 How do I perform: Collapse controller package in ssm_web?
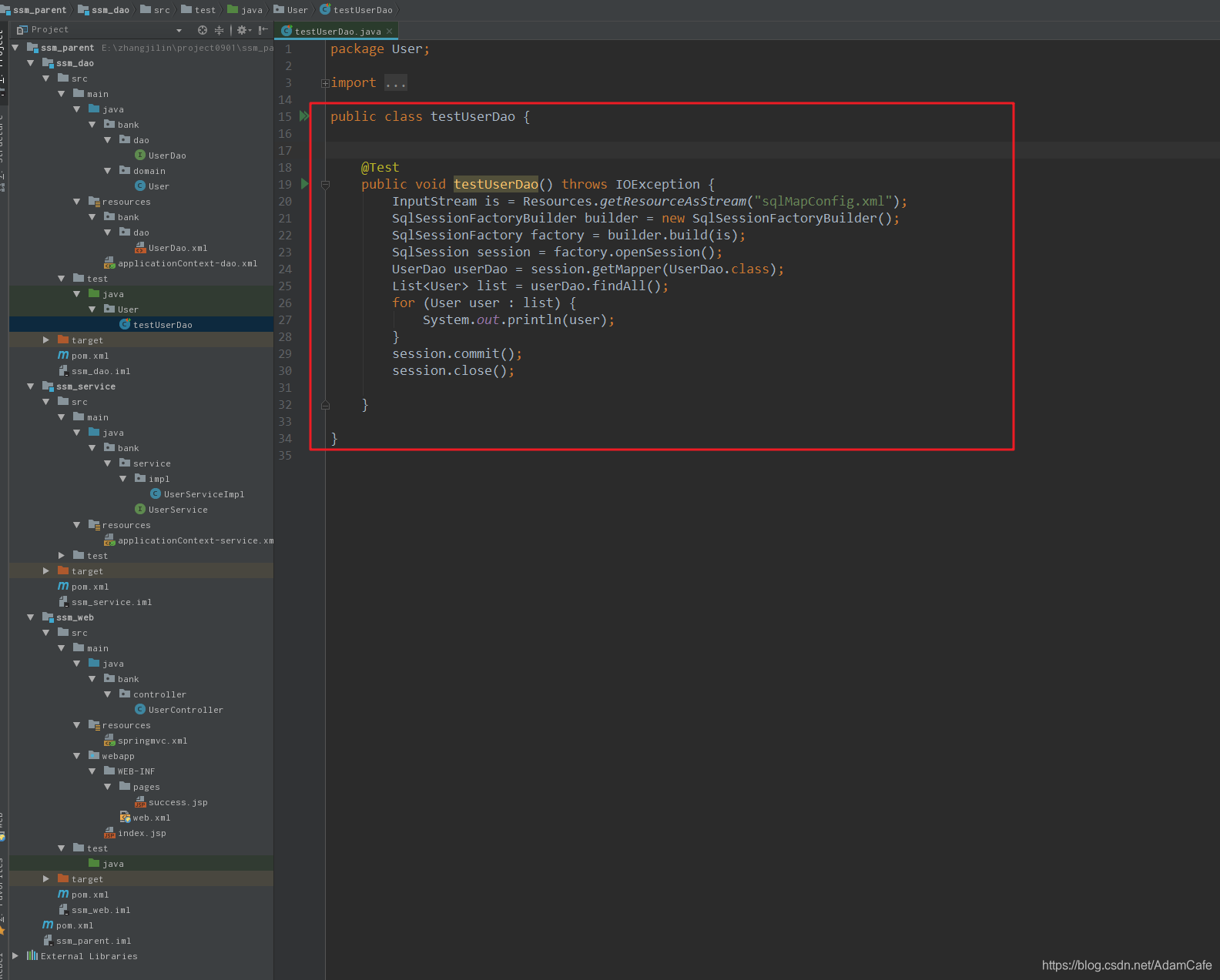(107, 694)
